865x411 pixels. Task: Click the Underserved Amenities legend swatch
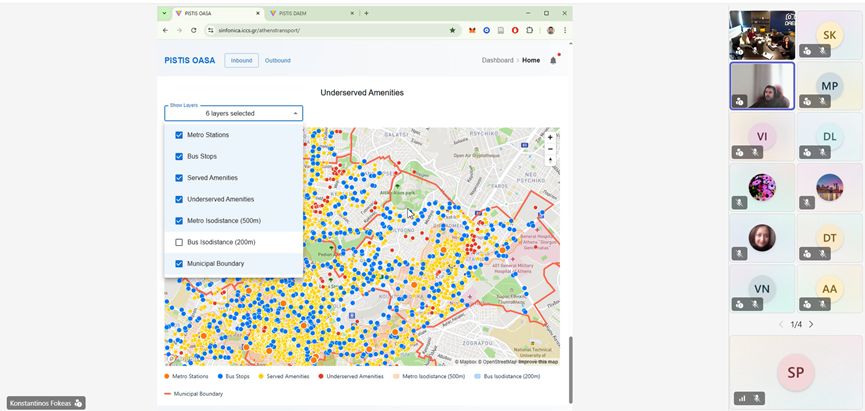(320, 377)
